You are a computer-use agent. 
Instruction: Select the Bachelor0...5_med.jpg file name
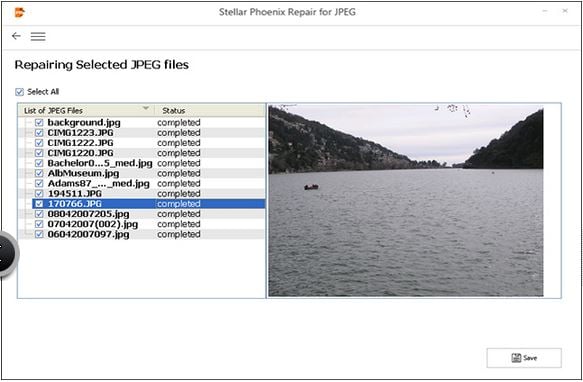[x=100, y=163]
